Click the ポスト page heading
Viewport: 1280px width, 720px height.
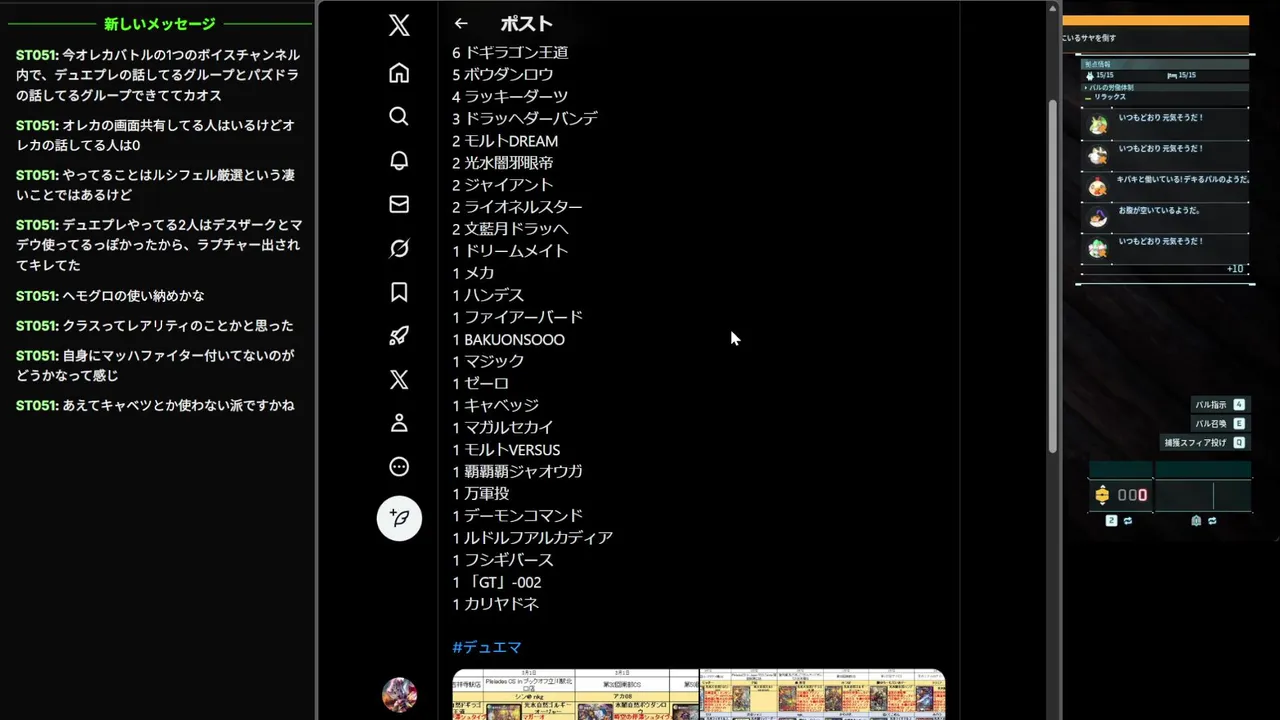[x=527, y=24]
